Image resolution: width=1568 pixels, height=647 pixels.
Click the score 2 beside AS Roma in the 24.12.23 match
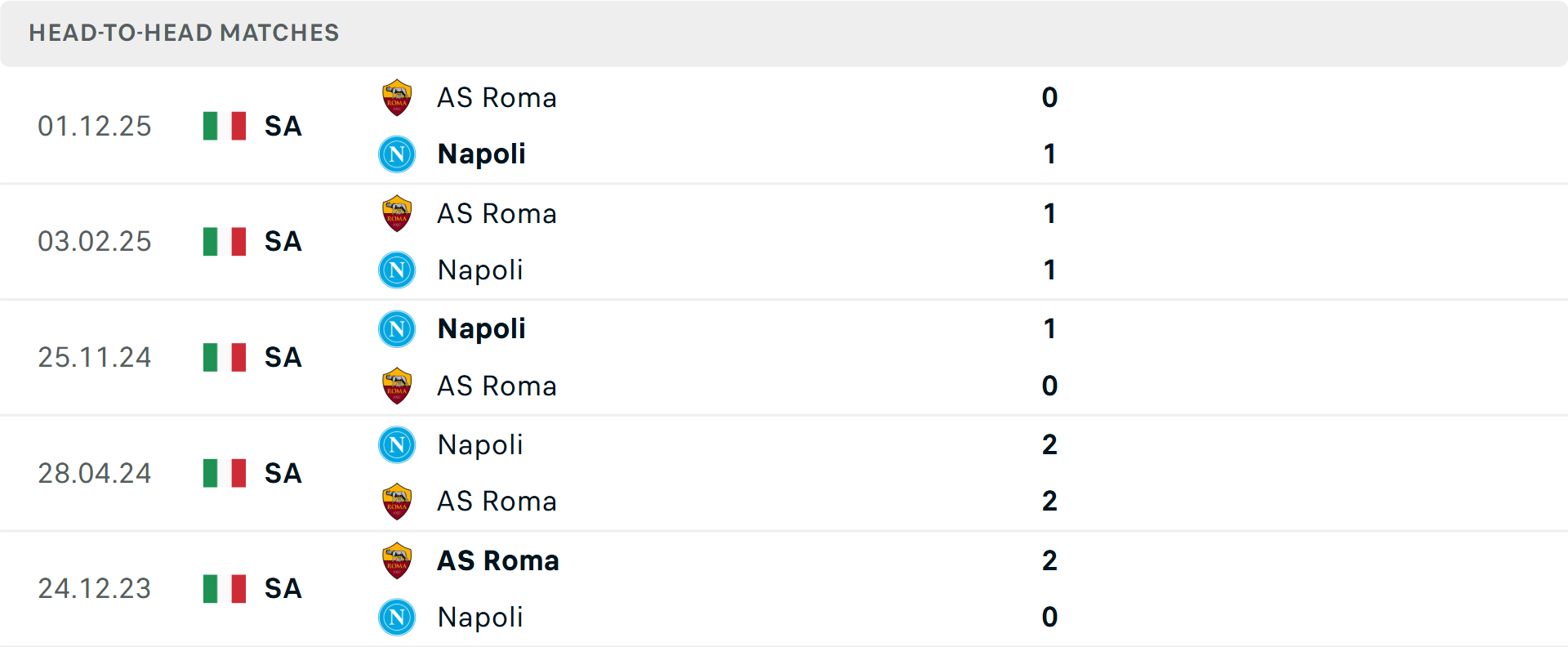click(x=1050, y=560)
